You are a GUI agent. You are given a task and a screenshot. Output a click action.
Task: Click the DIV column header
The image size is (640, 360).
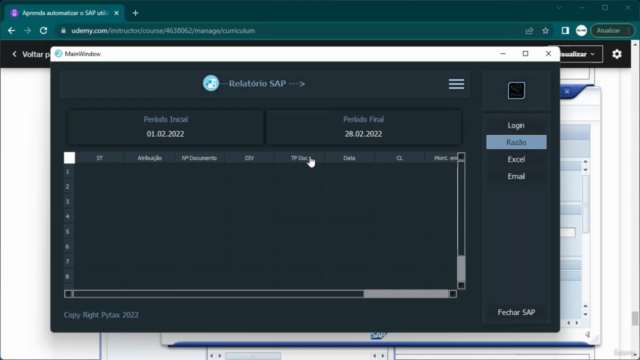(x=249, y=158)
